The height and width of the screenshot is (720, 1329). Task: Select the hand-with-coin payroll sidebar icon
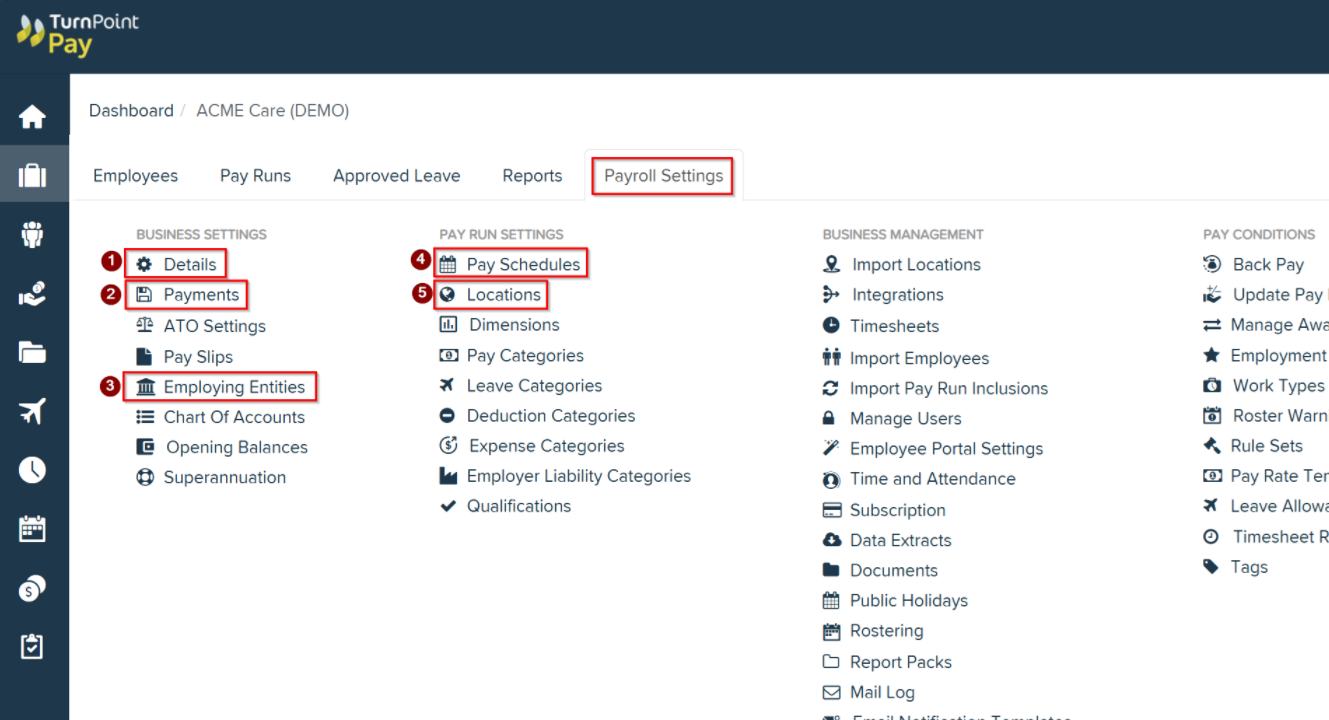point(33,293)
